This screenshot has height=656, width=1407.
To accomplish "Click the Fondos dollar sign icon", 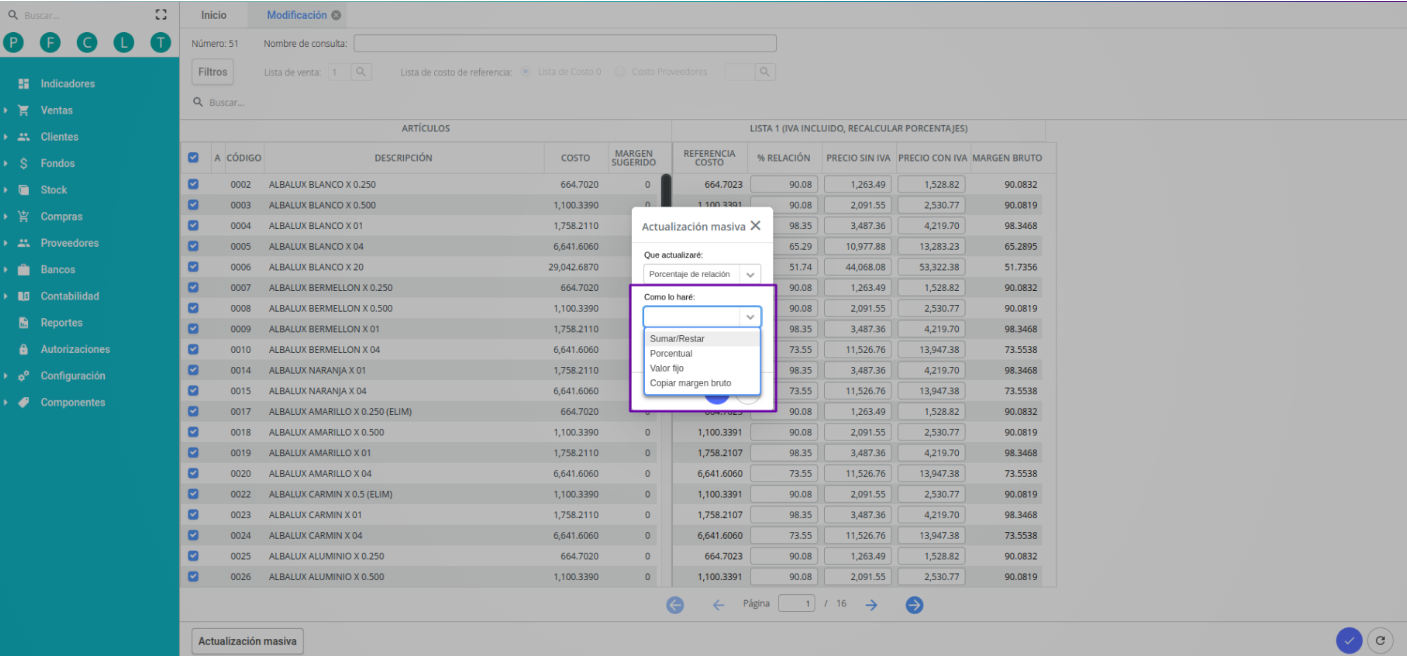I will coord(24,163).
